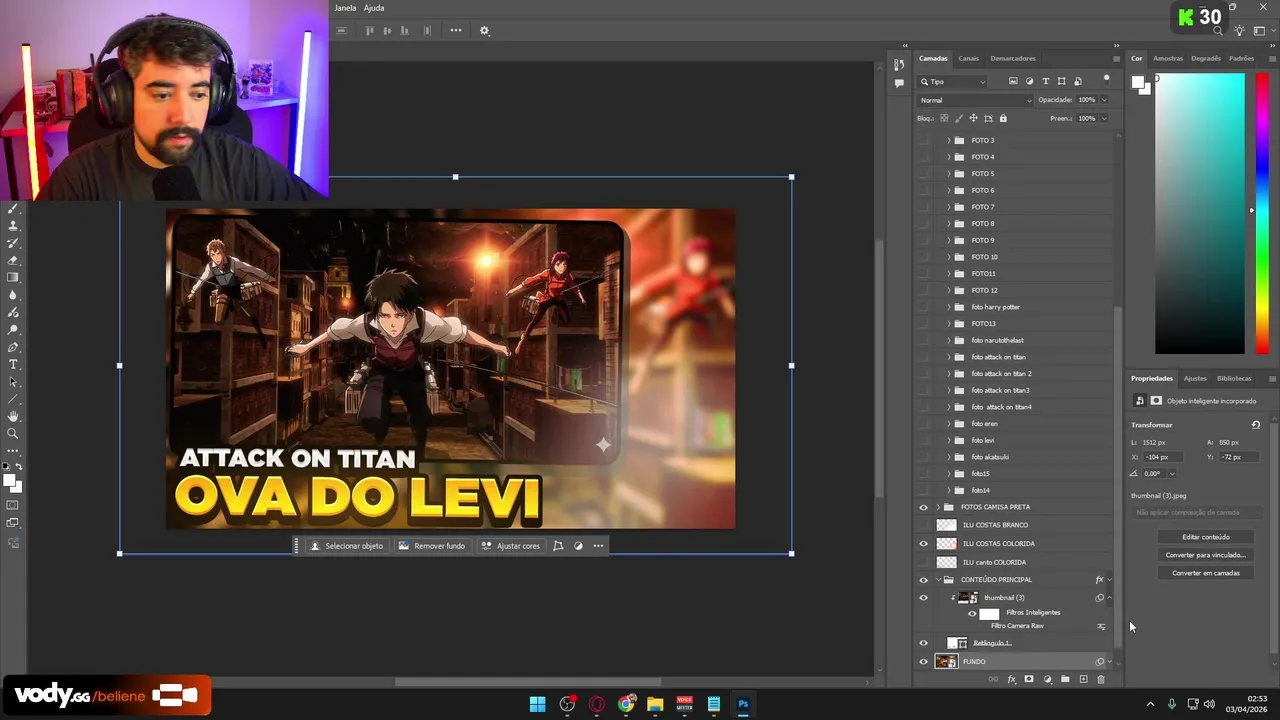Screen dimensions: 1280x720
Task: Collapse the CONTEÚDO PRINCIPAL group
Action: pyautogui.click(x=937, y=580)
